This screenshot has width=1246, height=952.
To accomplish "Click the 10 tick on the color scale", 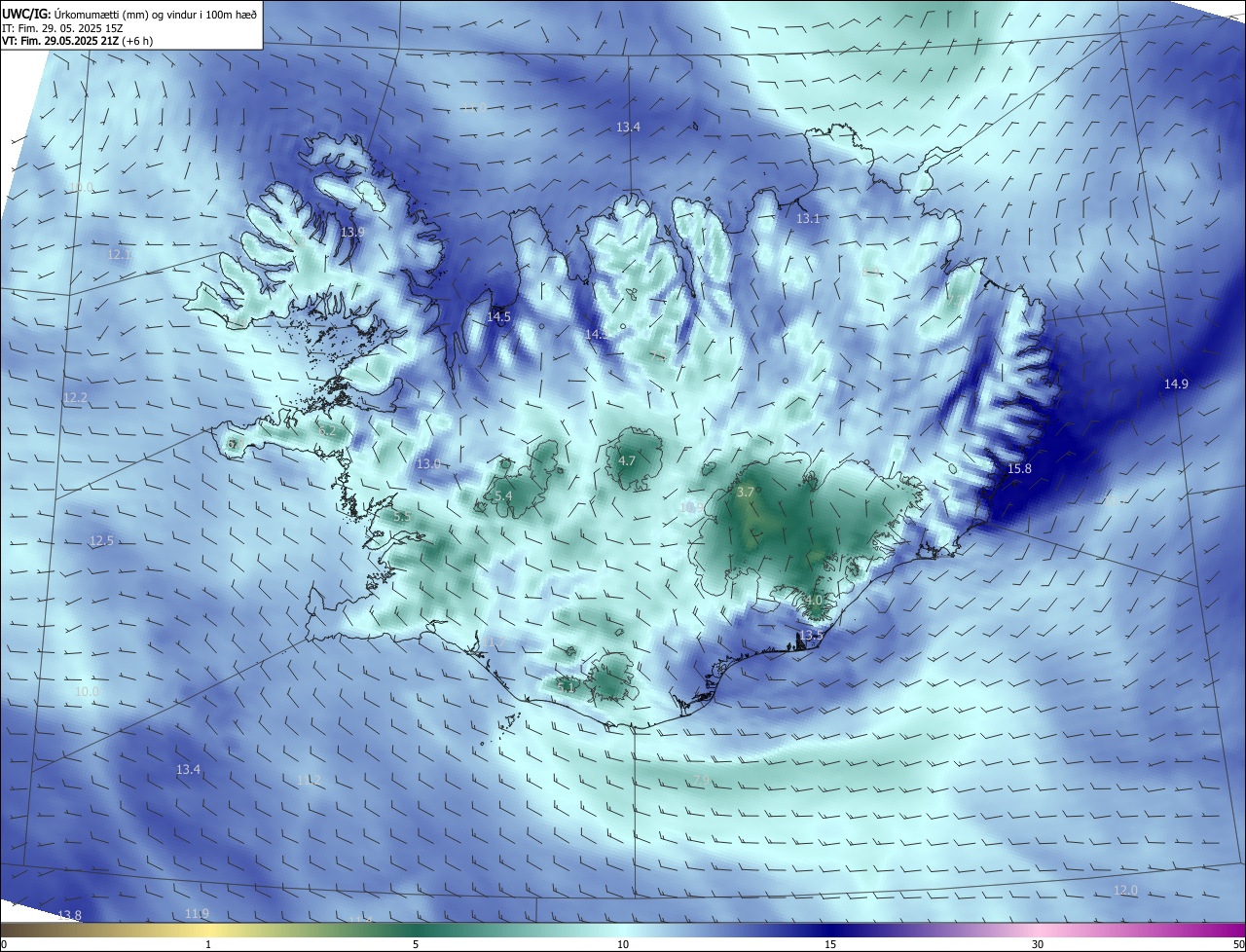I will click(623, 944).
